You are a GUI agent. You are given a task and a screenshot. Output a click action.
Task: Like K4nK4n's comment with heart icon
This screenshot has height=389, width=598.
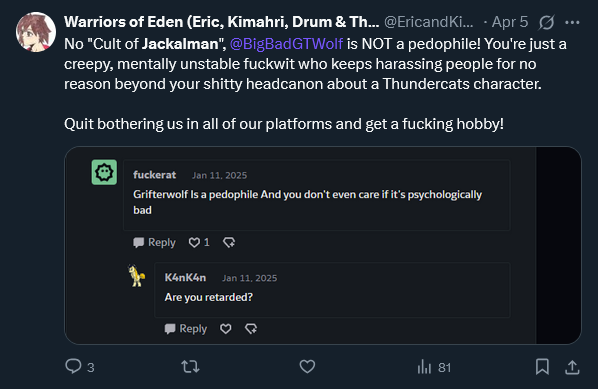(225, 329)
